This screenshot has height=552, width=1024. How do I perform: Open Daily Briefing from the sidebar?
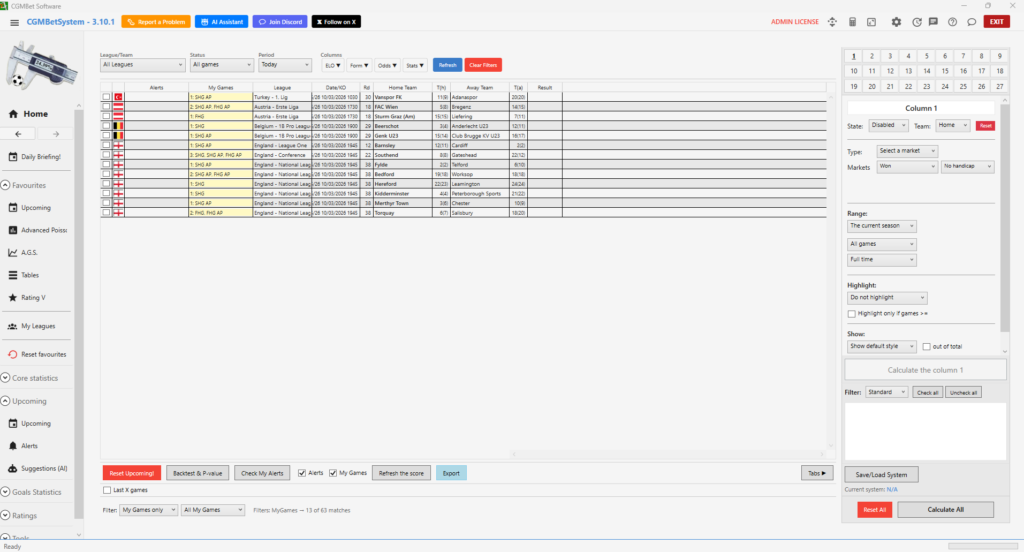pyautogui.click(x=41, y=157)
